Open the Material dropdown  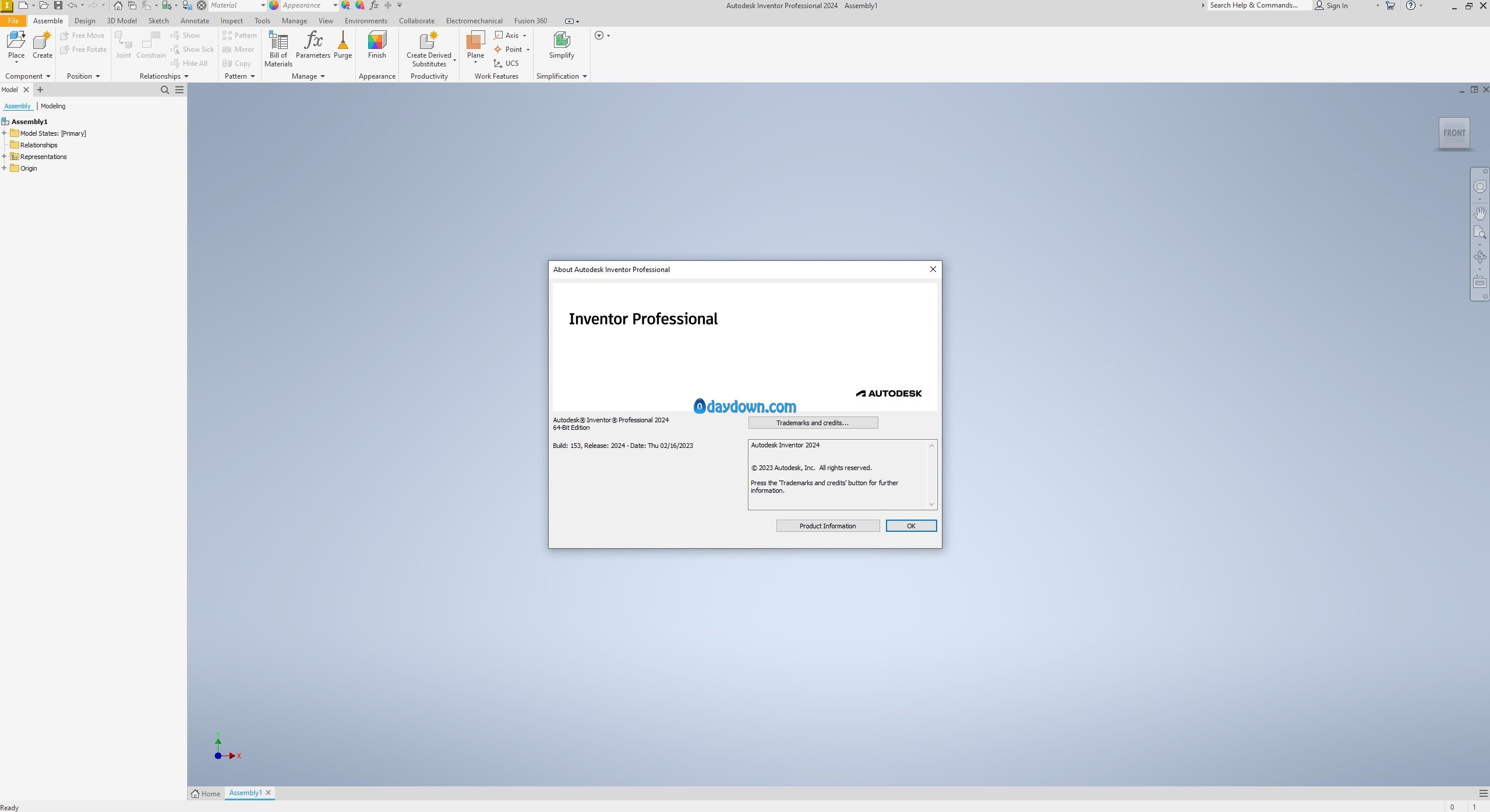pyautogui.click(x=263, y=5)
